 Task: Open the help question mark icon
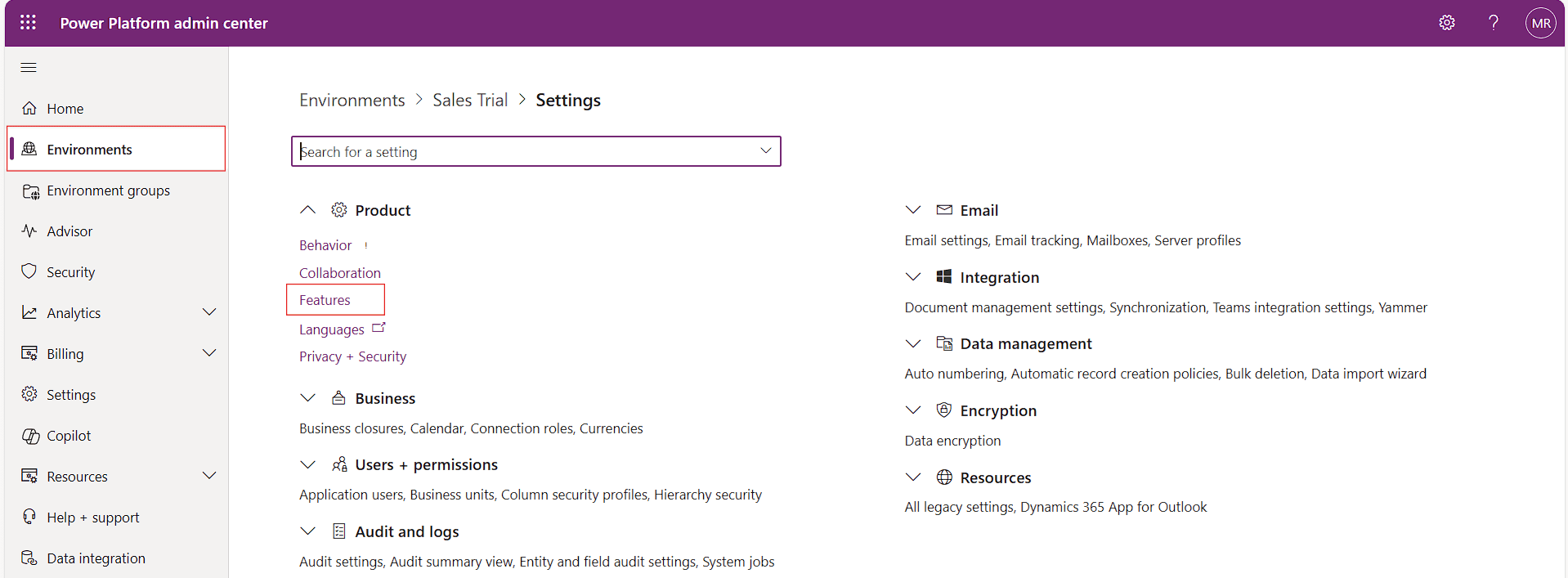pyautogui.click(x=1493, y=23)
